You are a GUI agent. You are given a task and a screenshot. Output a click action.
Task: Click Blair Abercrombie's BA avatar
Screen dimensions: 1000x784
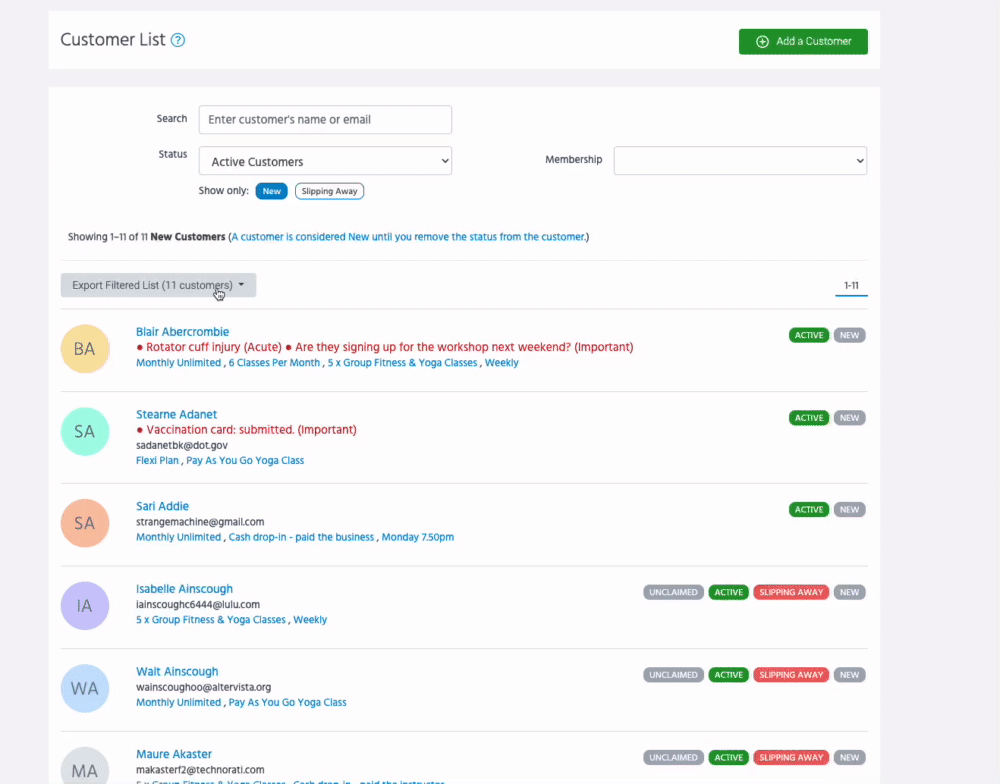85,349
